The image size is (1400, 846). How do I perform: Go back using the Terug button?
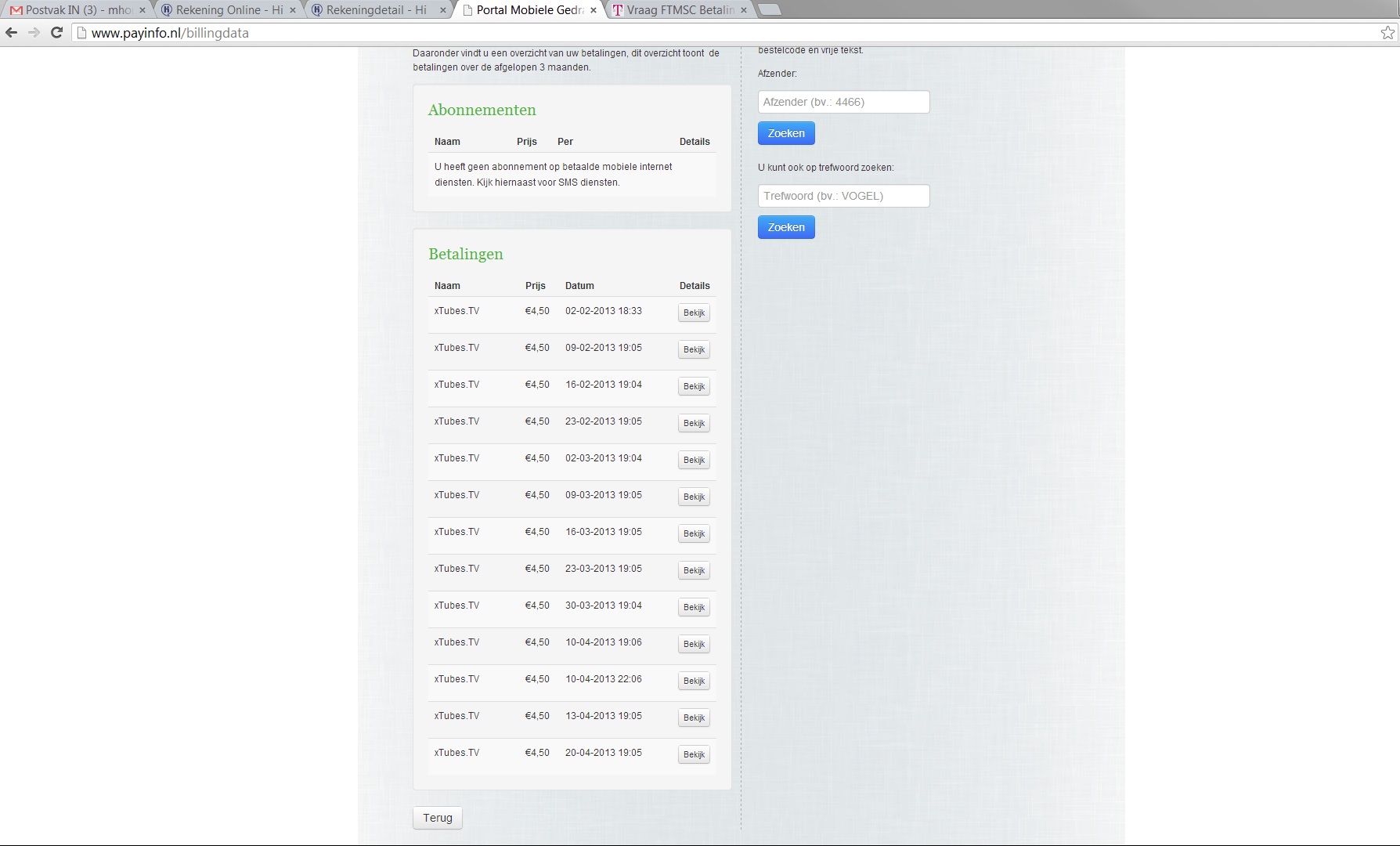coord(438,818)
